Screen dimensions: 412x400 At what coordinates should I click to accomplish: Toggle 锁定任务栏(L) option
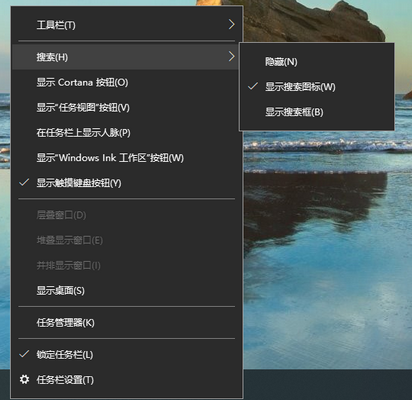coord(127,355)
